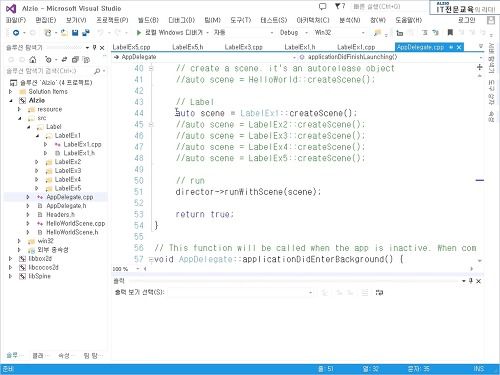
Task: Click the navigate backward toolbar arrow
Action: (x=16, y=33)
